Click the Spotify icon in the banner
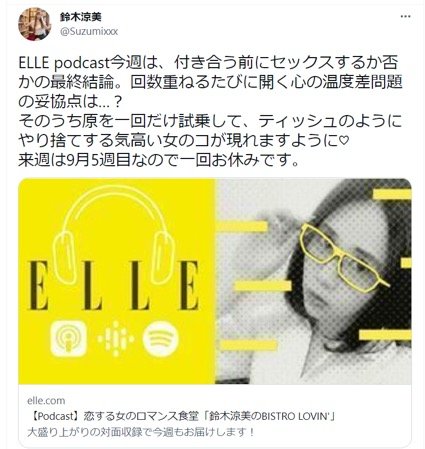The width and height of the screenshot is (425, 449). [161, 339]
